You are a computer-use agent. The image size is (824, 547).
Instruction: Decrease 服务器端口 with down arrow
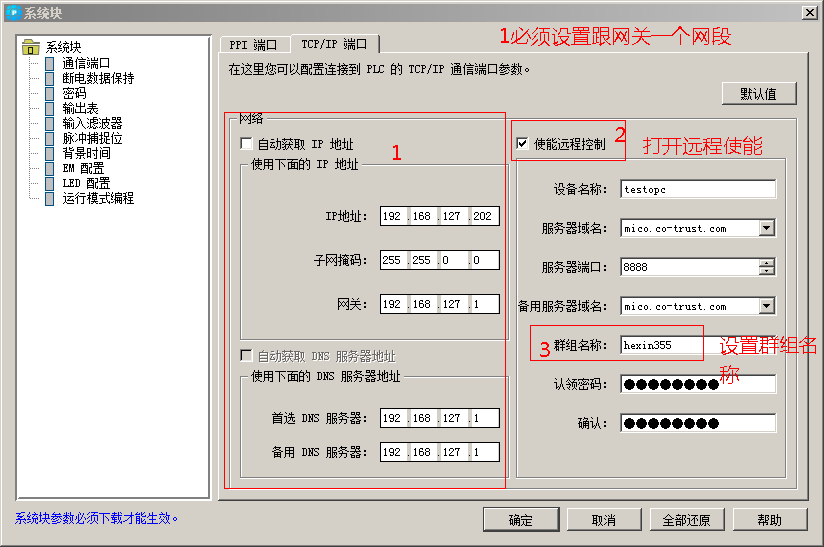[767, 271]
